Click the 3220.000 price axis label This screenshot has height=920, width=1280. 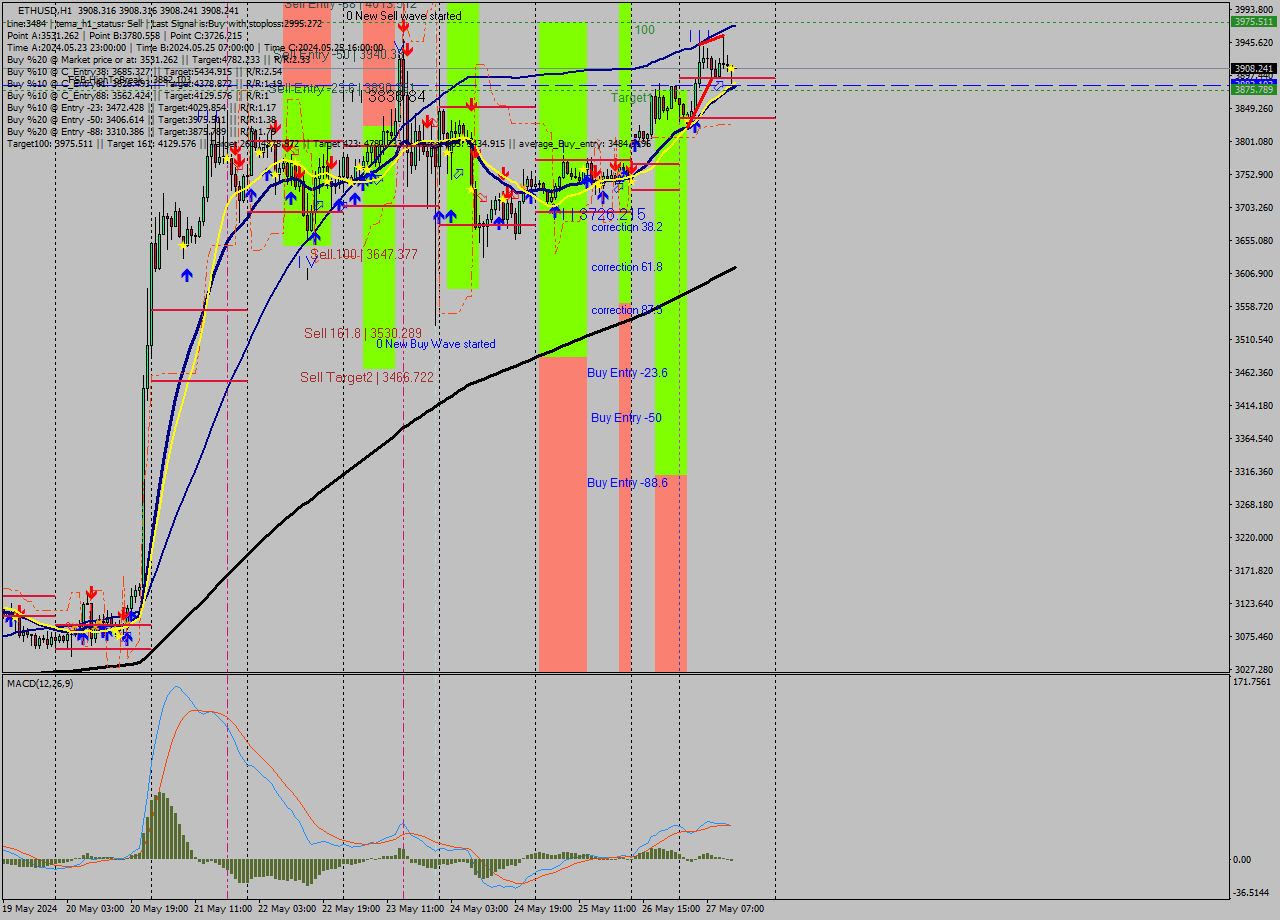[x=1253, y=538]
